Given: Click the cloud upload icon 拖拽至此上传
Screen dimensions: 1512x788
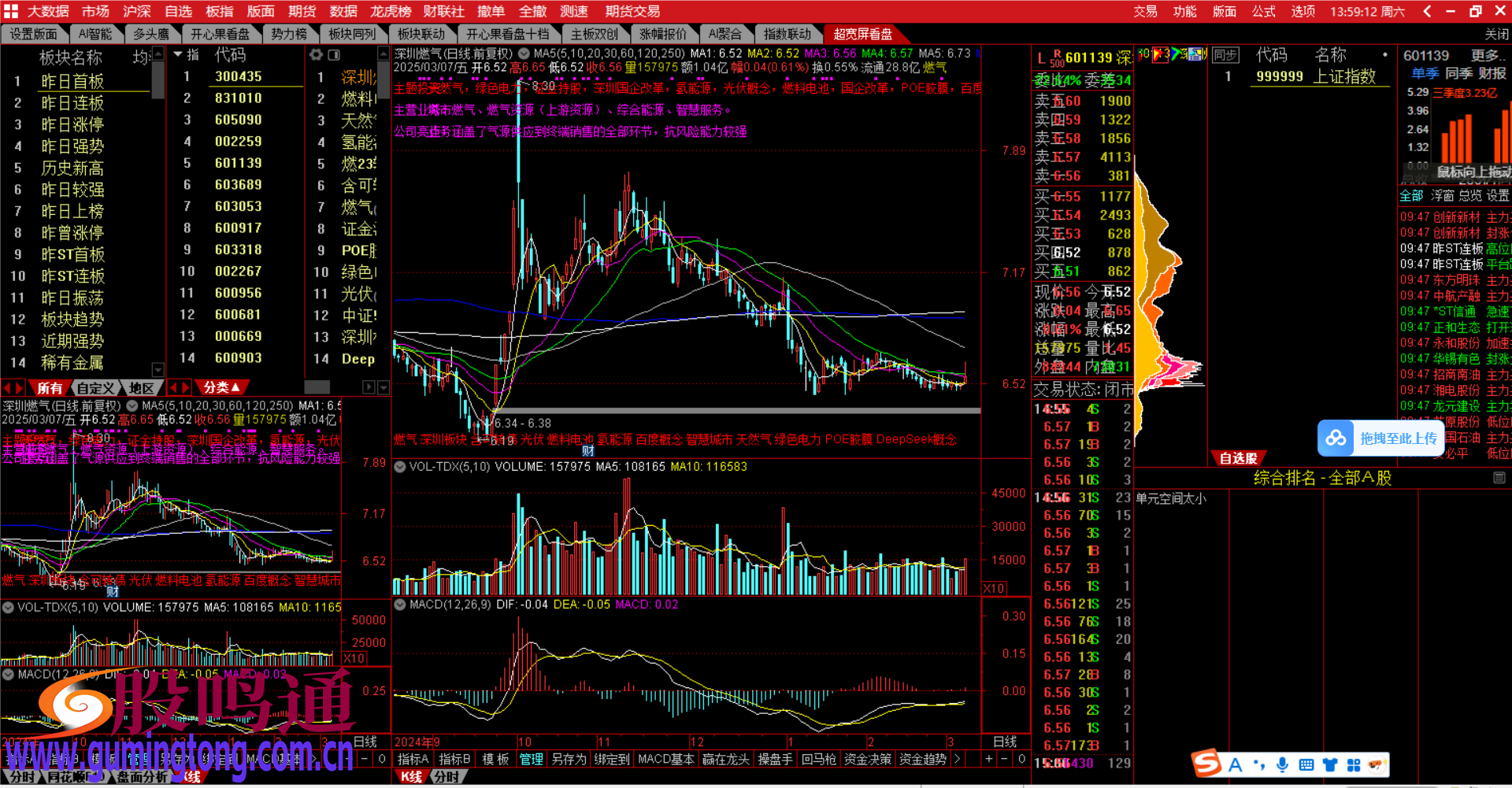Looking at the screenshot, I should [1336, 438].
